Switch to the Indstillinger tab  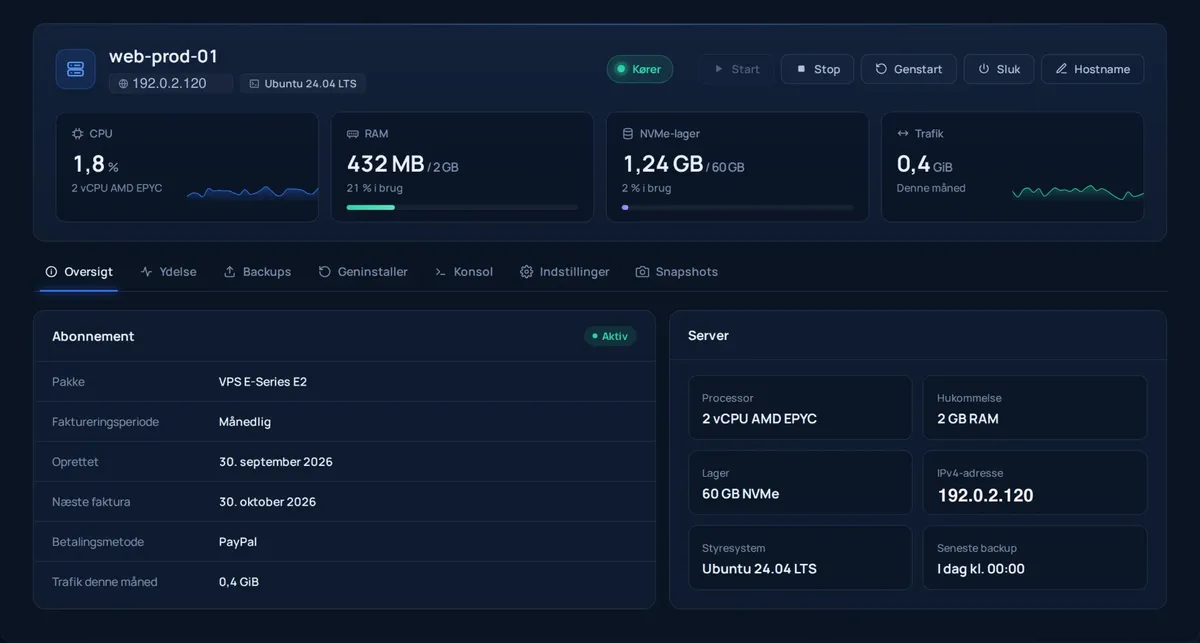[x=565, y=272]
